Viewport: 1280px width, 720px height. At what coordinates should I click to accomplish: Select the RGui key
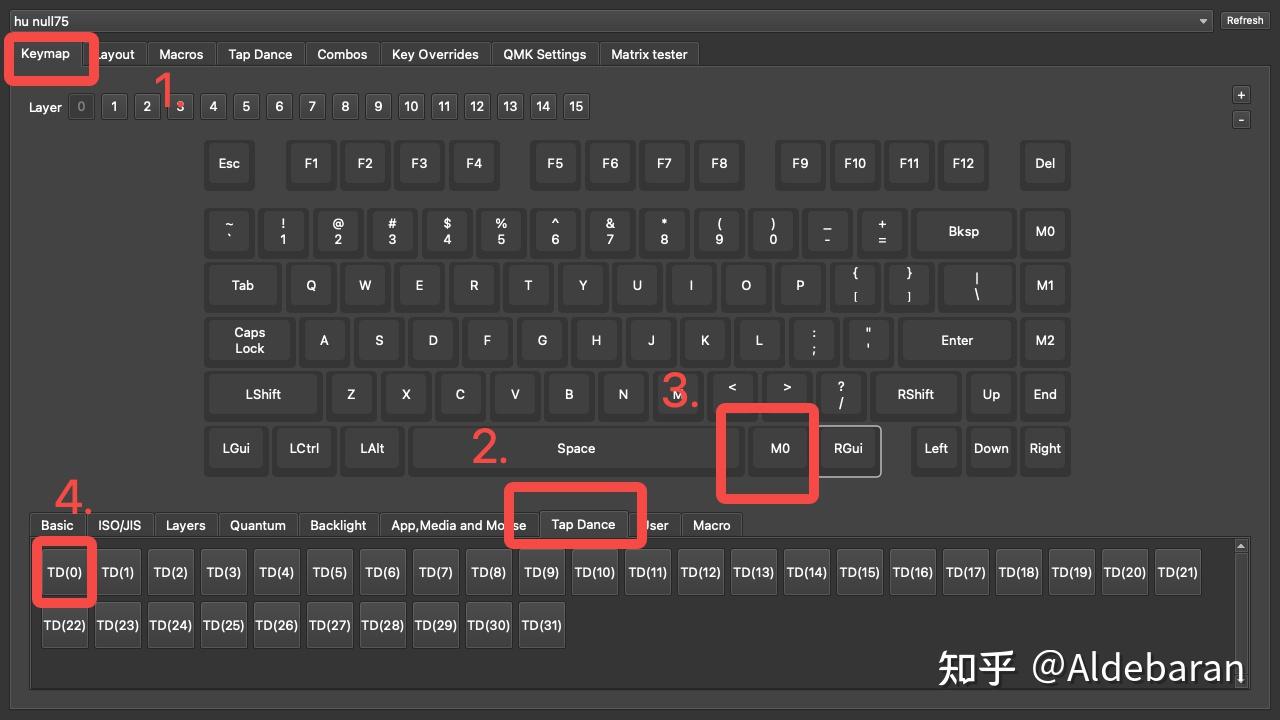848,449
